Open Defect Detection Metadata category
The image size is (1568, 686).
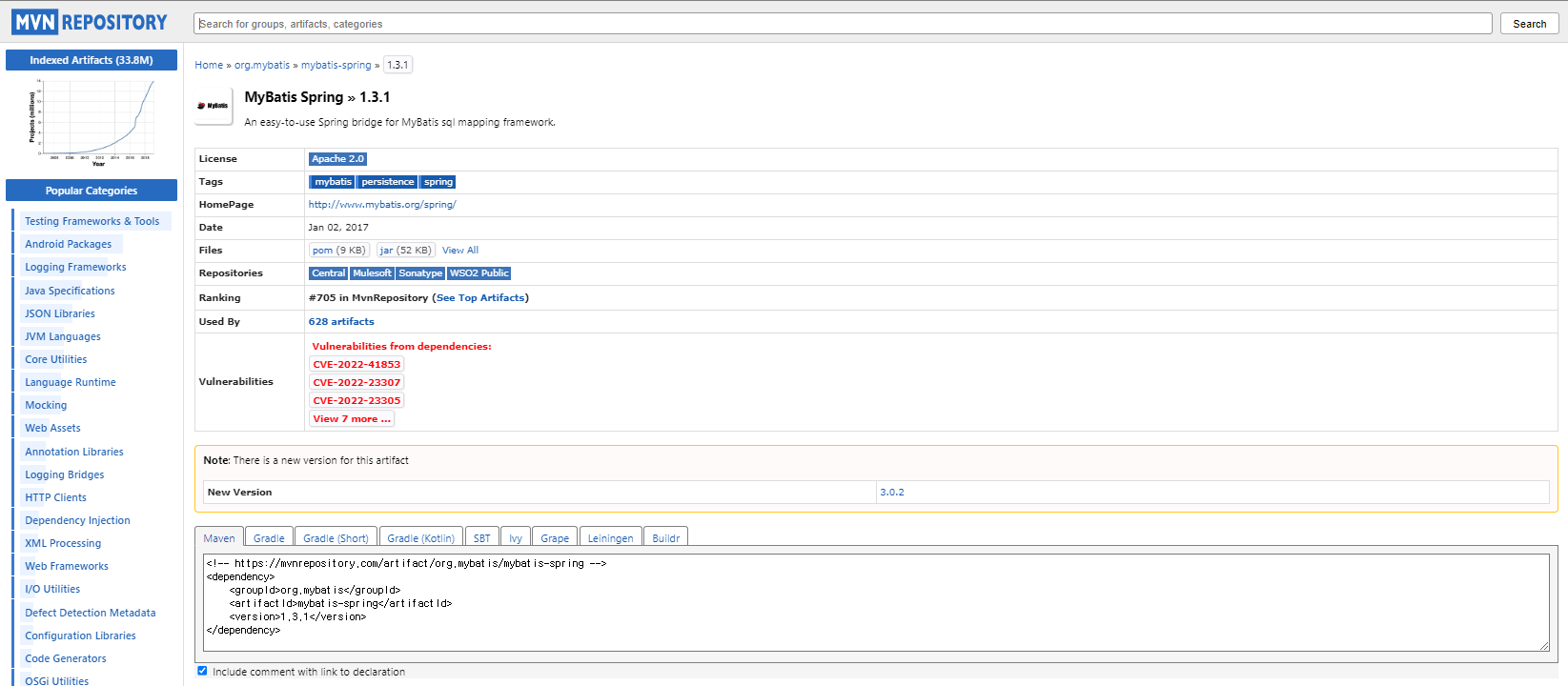(91, 613)
